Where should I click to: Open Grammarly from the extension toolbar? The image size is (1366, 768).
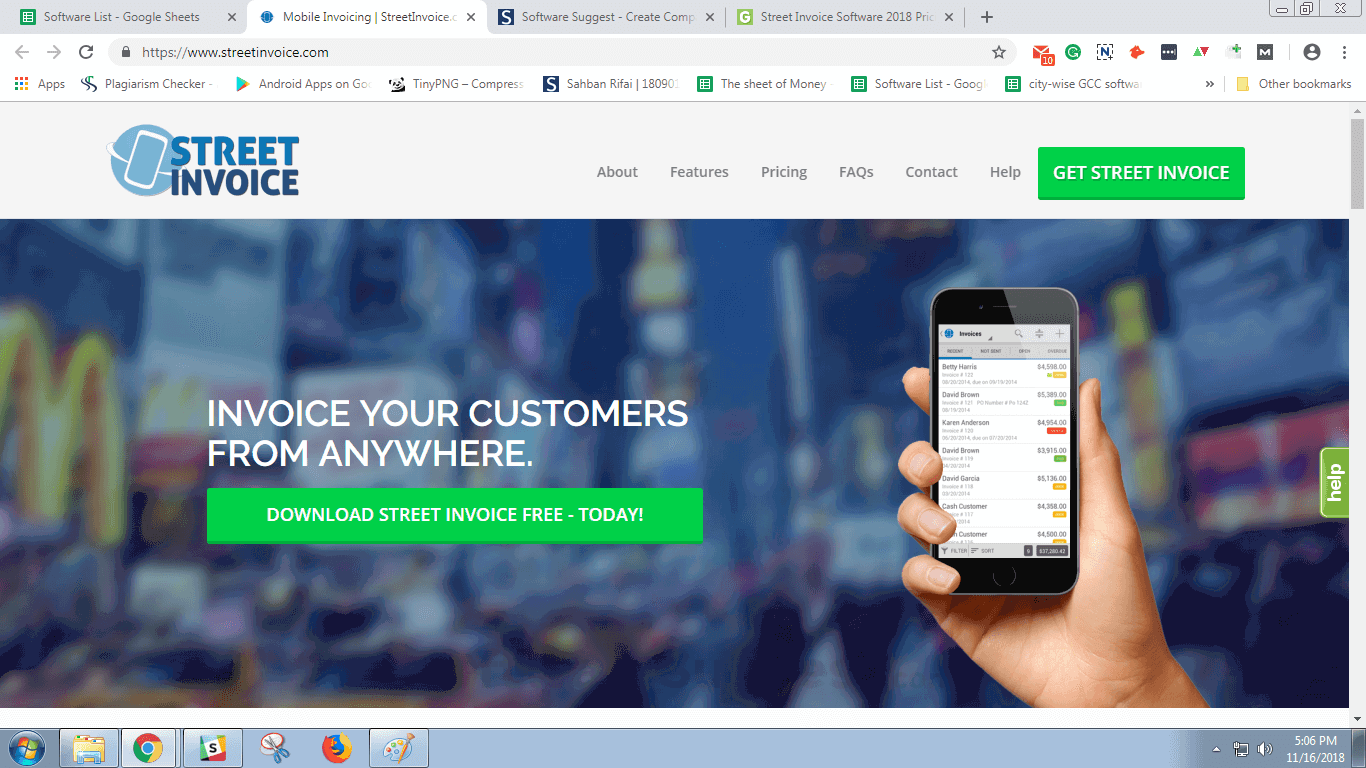click(1073, 51)
